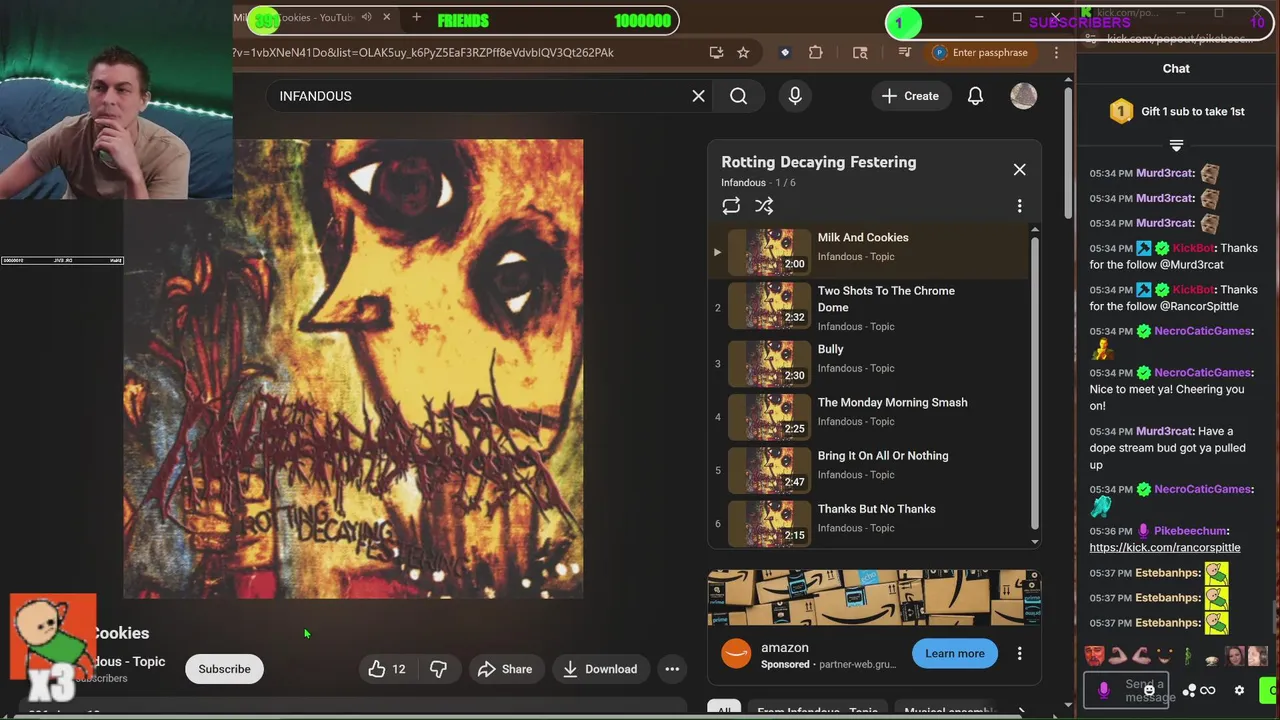Select the Milk And Cookies playlist row
1280x720 pixels.
click(x=868, y=251)
